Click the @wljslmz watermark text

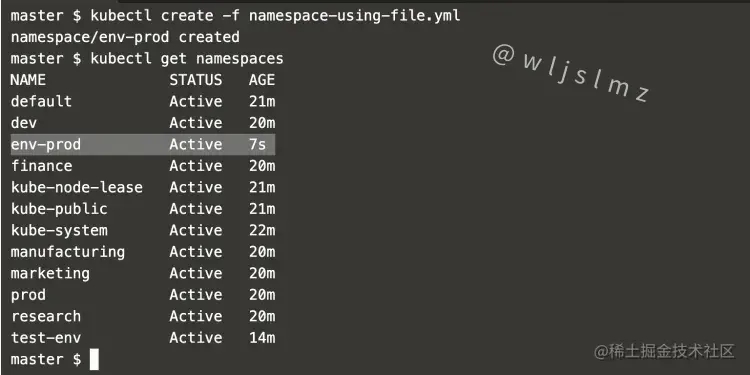pyautogui.click(x=571, y=73)
